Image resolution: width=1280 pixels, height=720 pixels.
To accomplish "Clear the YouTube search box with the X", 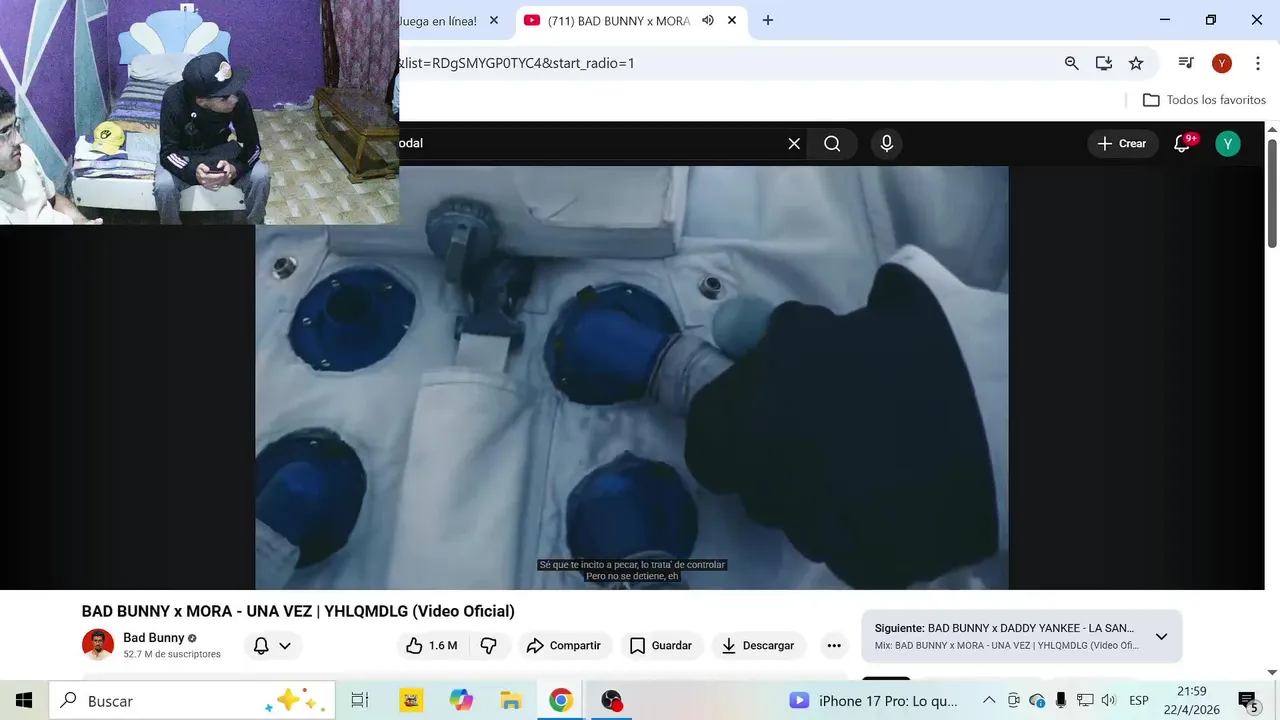I will click(x=794, y=144).
